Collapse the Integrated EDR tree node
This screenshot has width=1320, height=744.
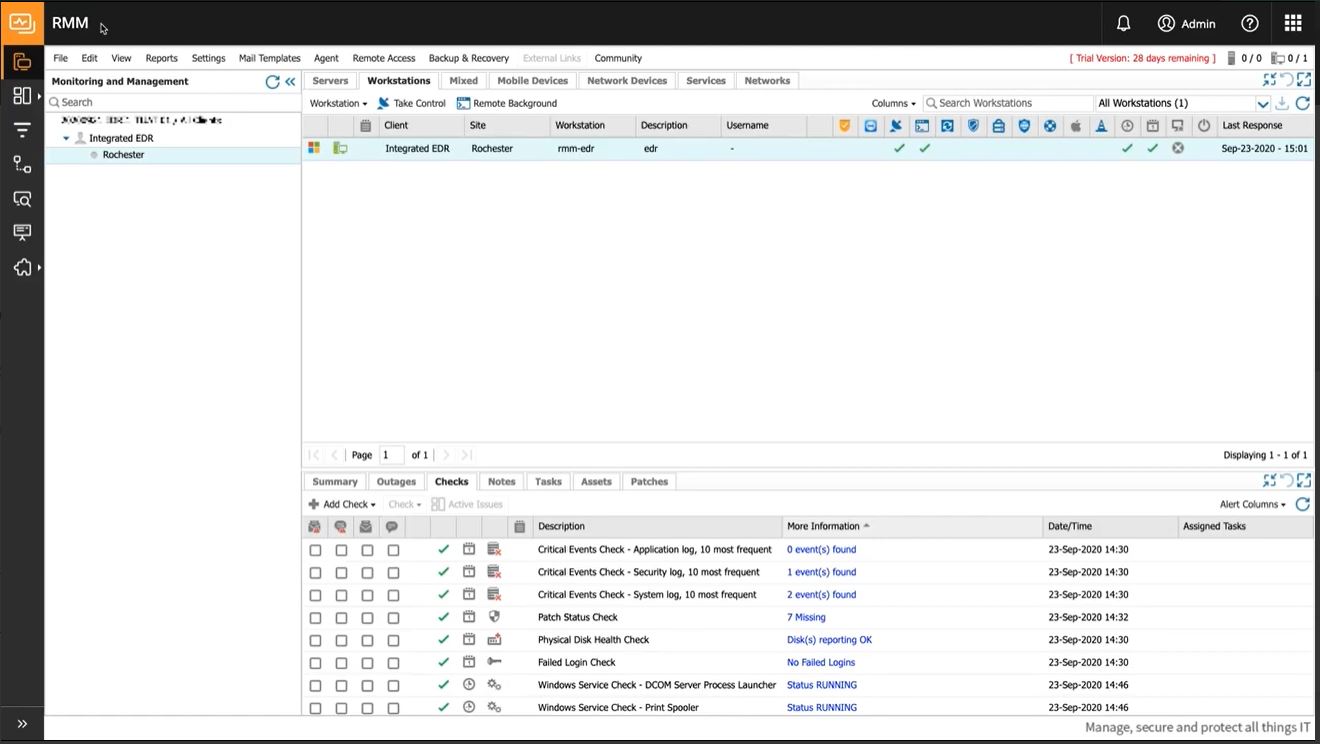coord(65,138)
